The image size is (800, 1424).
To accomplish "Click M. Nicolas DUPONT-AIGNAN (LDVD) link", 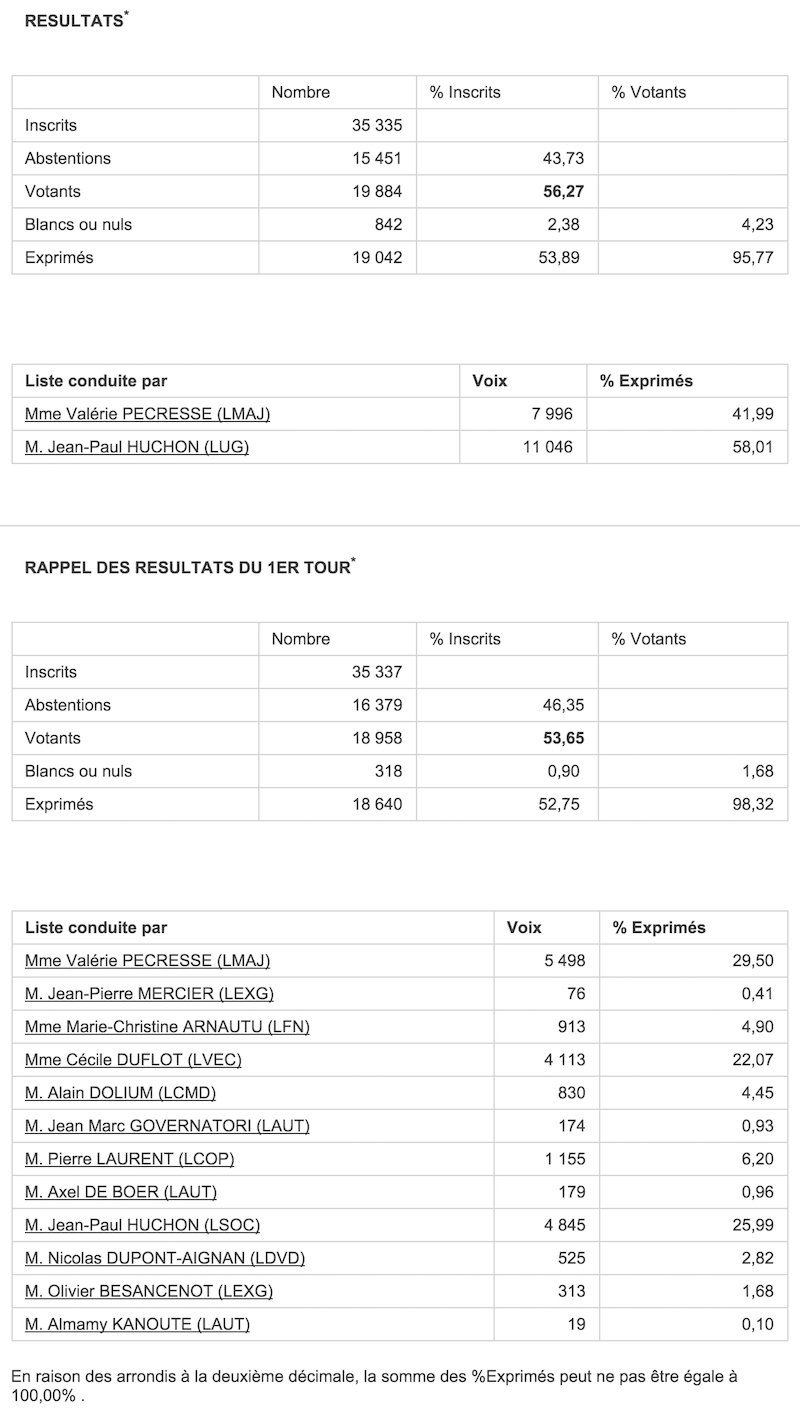I will [165, 1258].
